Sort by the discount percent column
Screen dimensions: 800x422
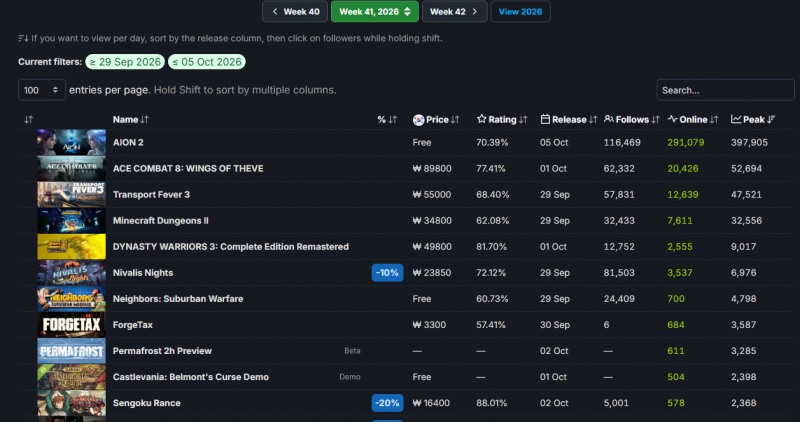coord(387,119)
